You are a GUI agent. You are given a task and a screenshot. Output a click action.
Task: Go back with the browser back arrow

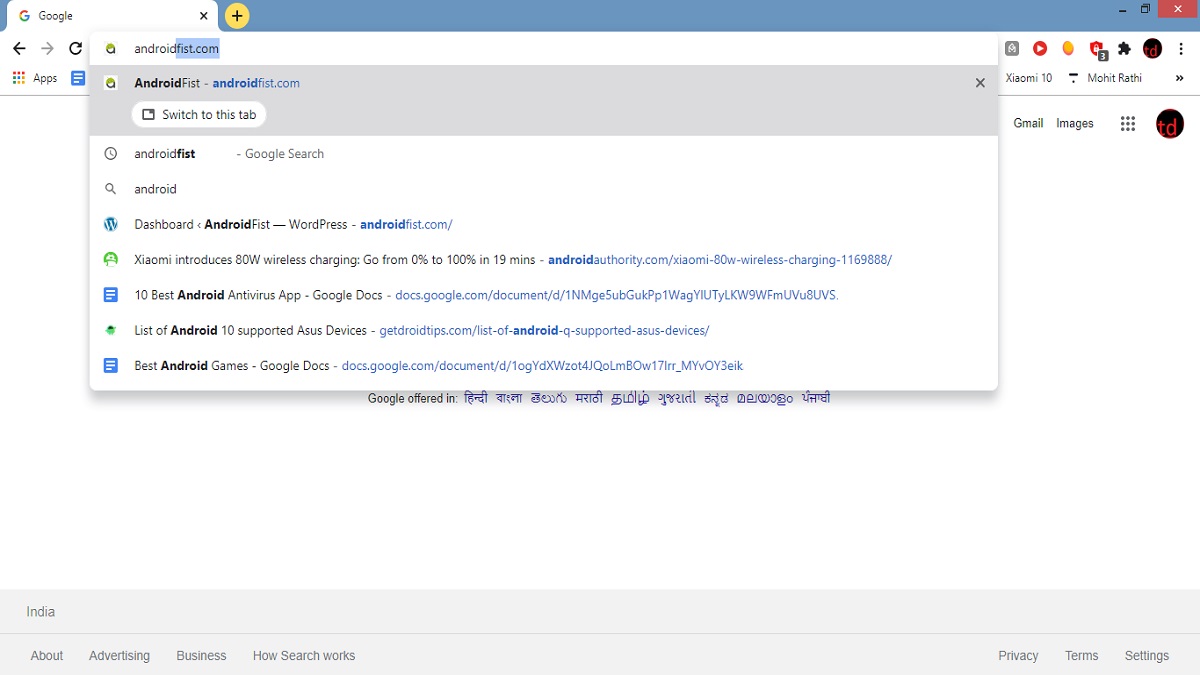click(19, 48)
